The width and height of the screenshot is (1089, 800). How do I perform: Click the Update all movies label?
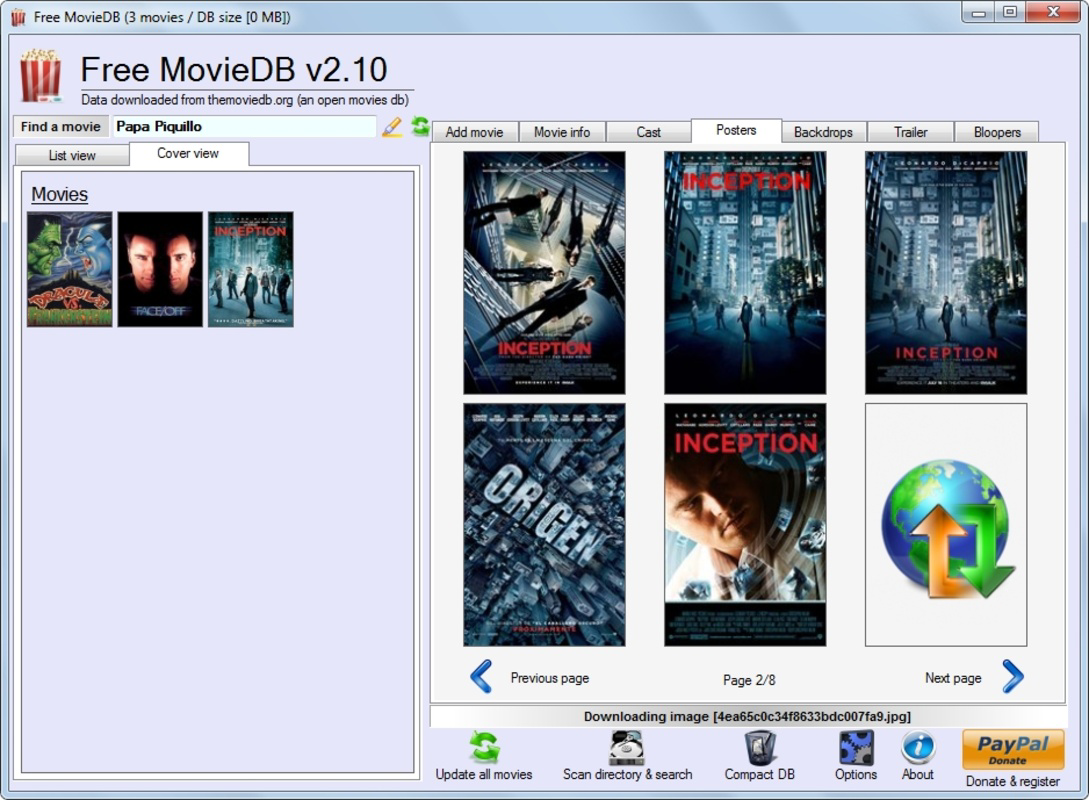click(484, 774)
